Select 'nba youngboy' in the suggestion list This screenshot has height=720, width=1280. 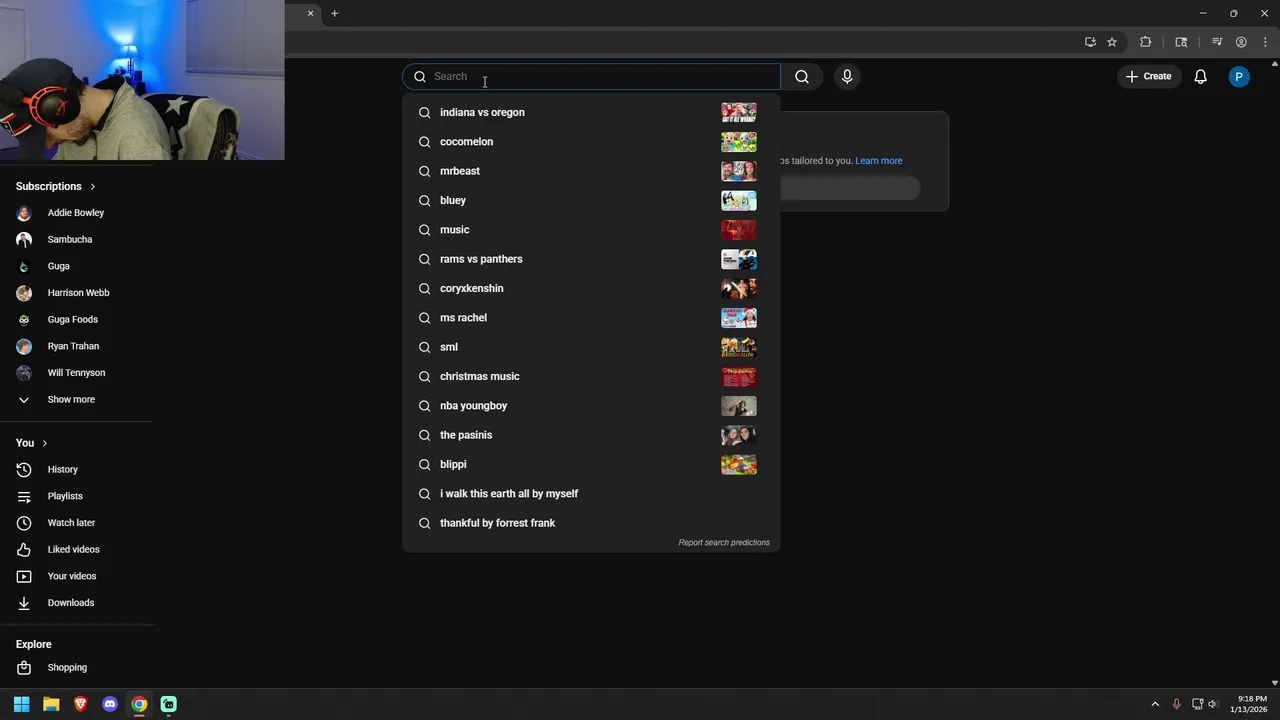[591, 406]
